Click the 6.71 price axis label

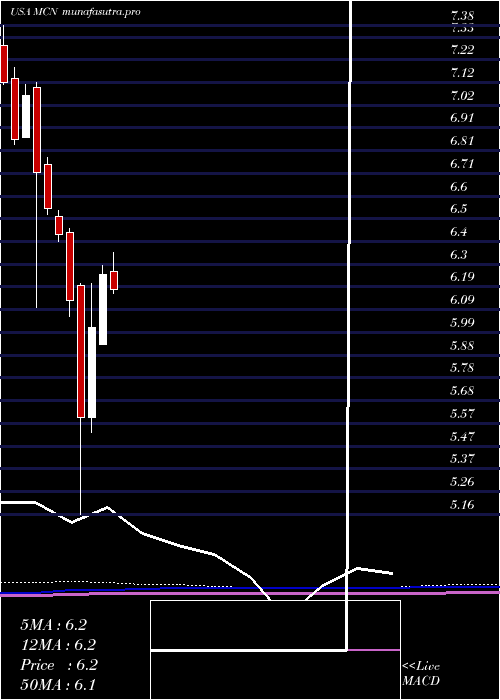[x=462, y=163]
